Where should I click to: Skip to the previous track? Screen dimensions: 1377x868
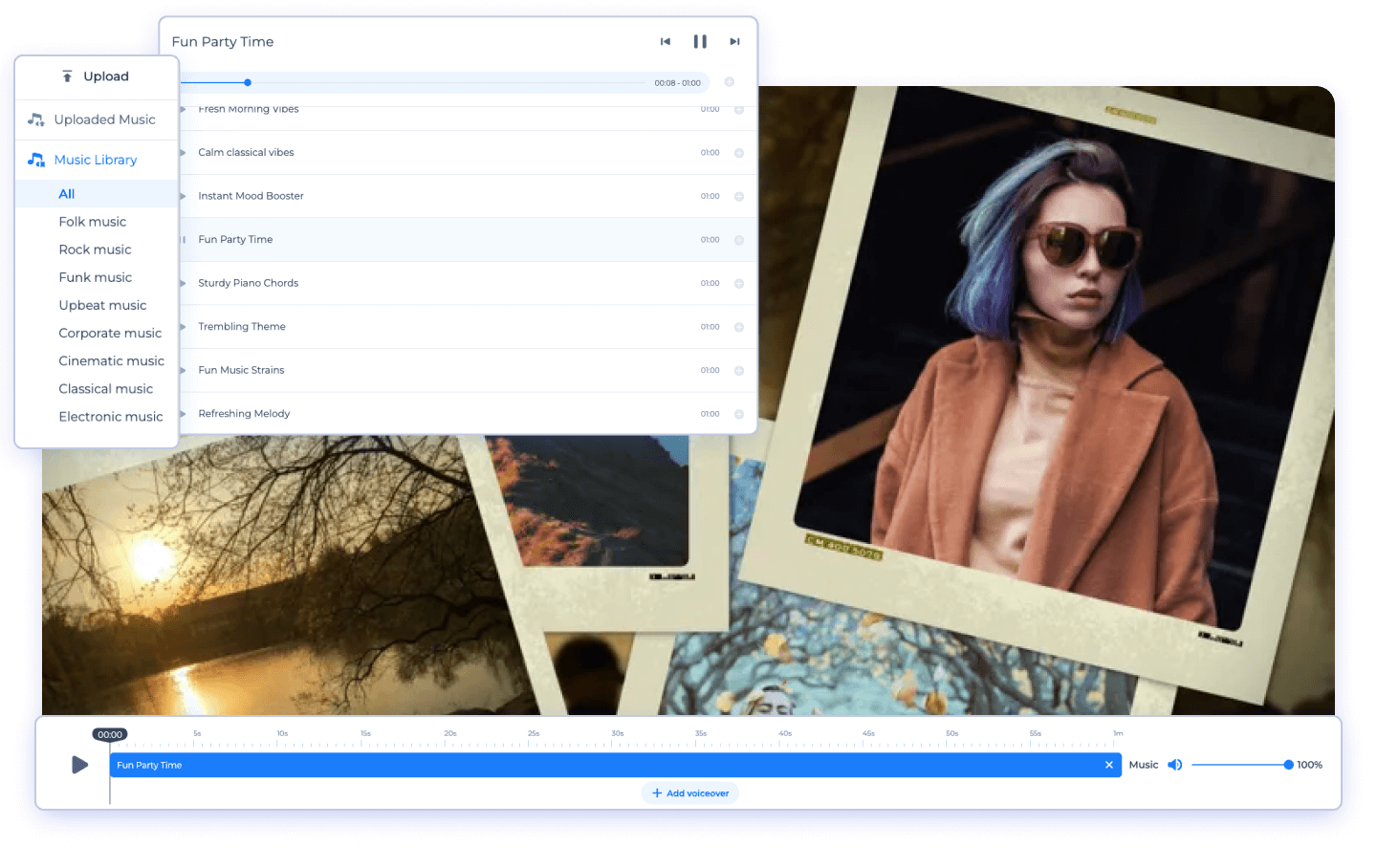(x=666, y=42)
